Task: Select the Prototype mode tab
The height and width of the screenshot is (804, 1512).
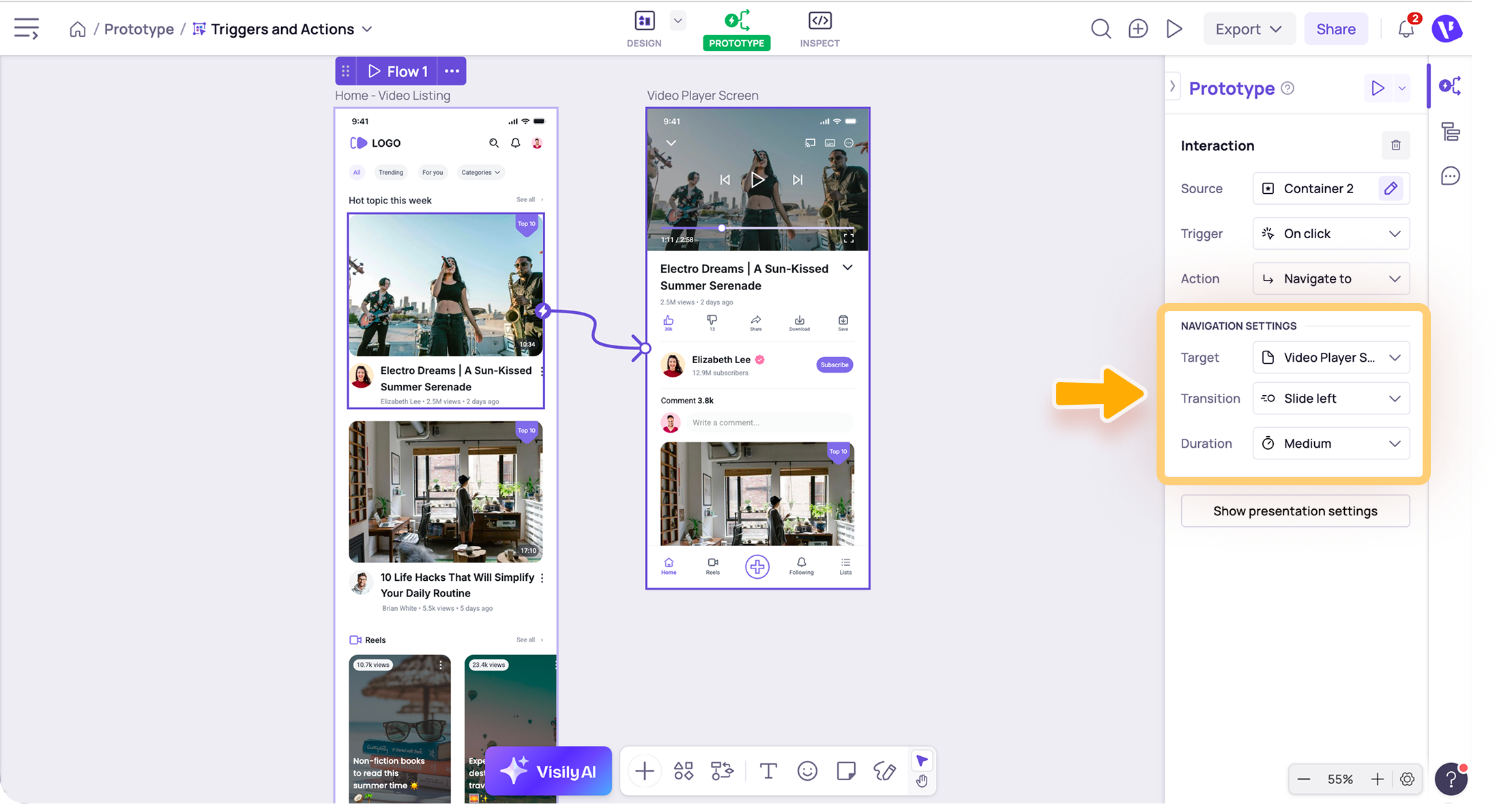Action: 736,29
